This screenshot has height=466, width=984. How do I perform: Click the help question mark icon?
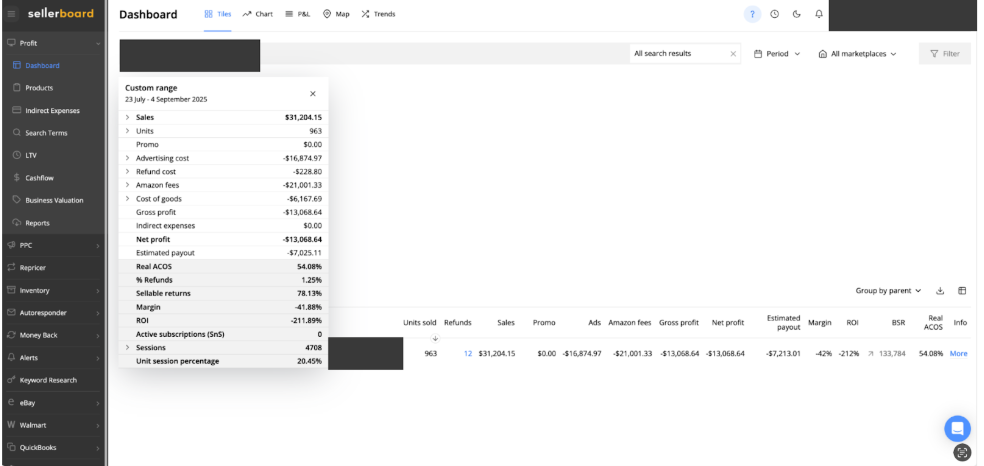[753, 14]
